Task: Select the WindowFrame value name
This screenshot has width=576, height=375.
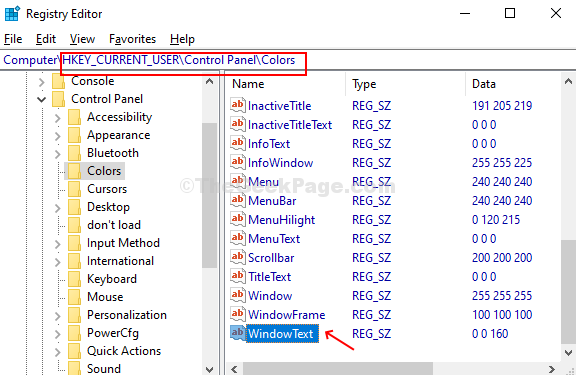Action: pyautogui.click(x=287, y=315)
